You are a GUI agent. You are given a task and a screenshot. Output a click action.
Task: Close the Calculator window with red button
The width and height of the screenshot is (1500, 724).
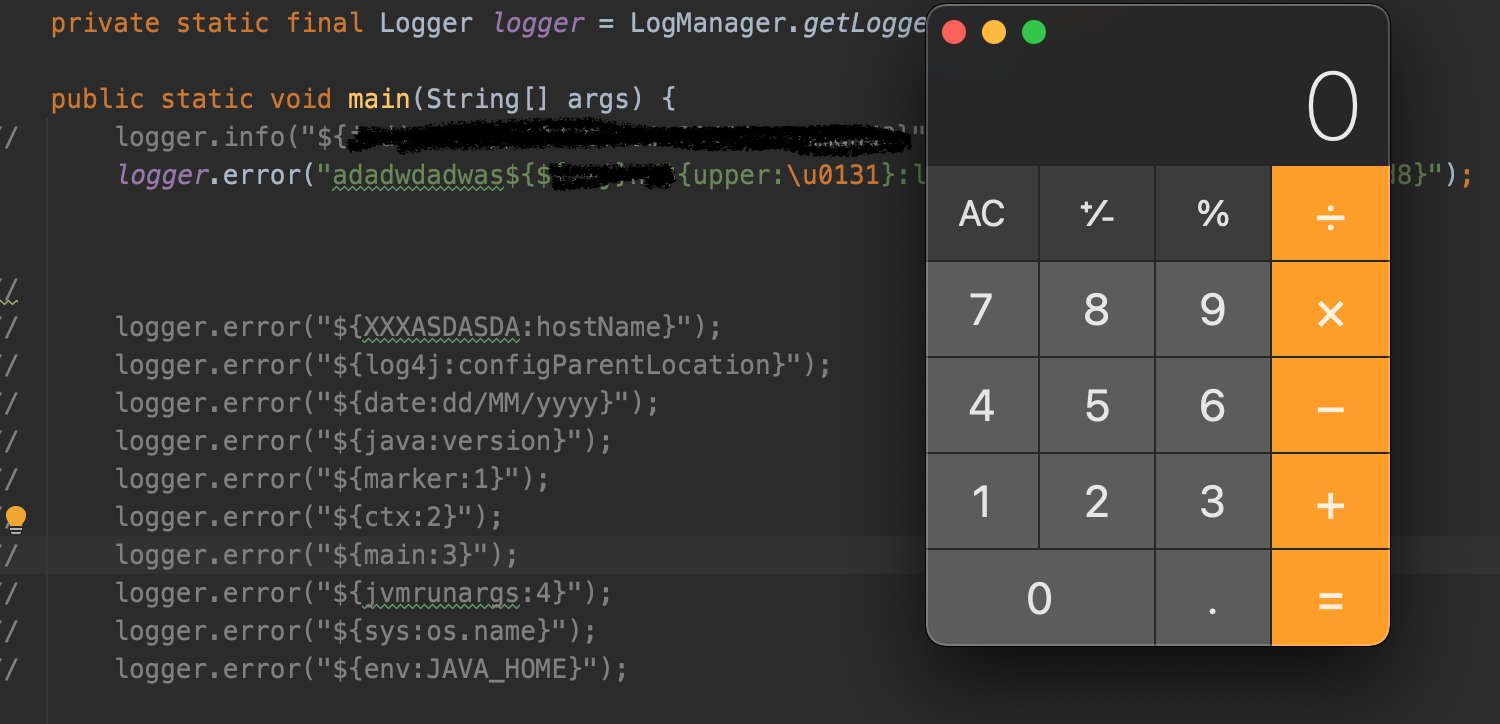point(954,32)
